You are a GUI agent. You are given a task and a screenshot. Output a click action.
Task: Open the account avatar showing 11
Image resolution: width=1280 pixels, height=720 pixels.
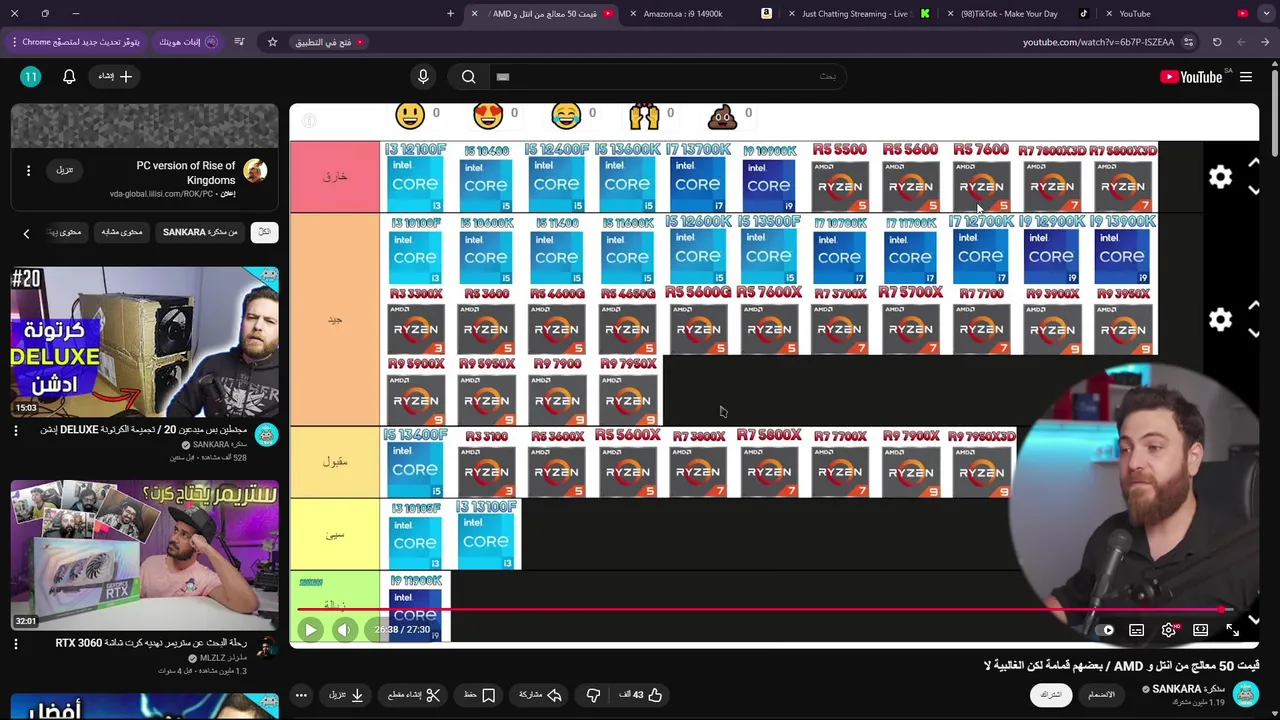31,77
